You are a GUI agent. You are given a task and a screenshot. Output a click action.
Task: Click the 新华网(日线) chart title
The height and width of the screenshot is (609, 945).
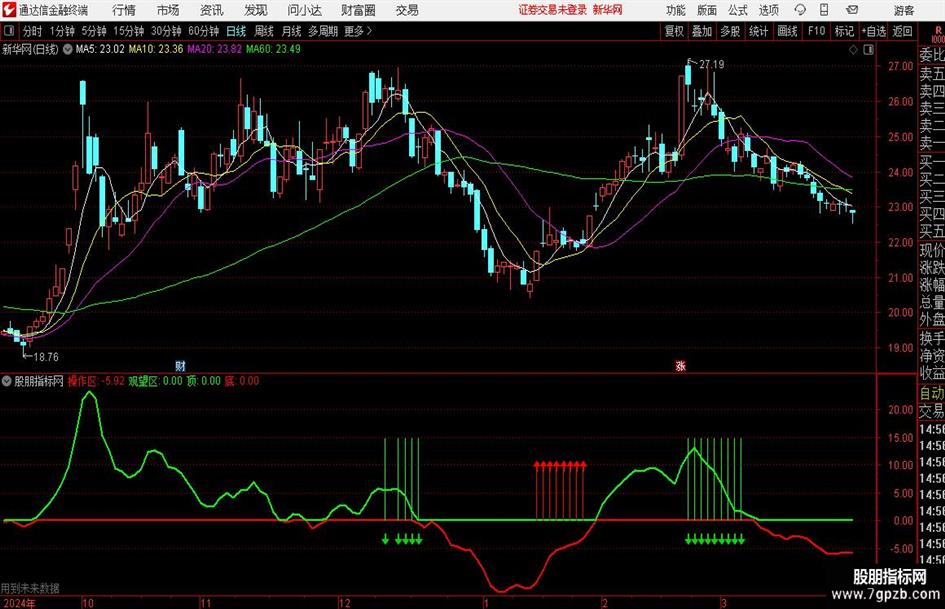pos(30,49)
